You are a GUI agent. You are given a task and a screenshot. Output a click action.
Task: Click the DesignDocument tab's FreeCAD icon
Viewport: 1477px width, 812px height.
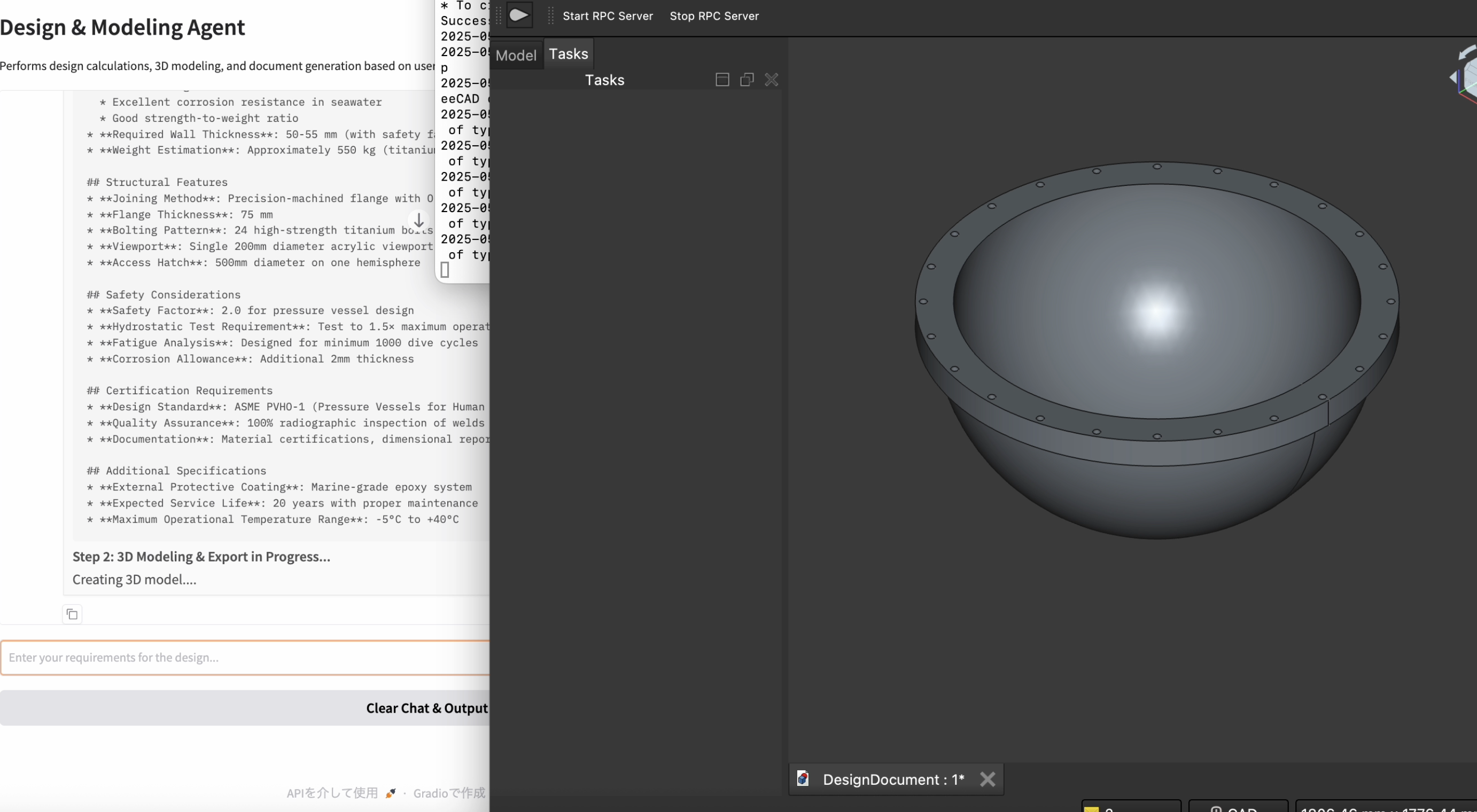pyautogui.click(x=803, y=778)
